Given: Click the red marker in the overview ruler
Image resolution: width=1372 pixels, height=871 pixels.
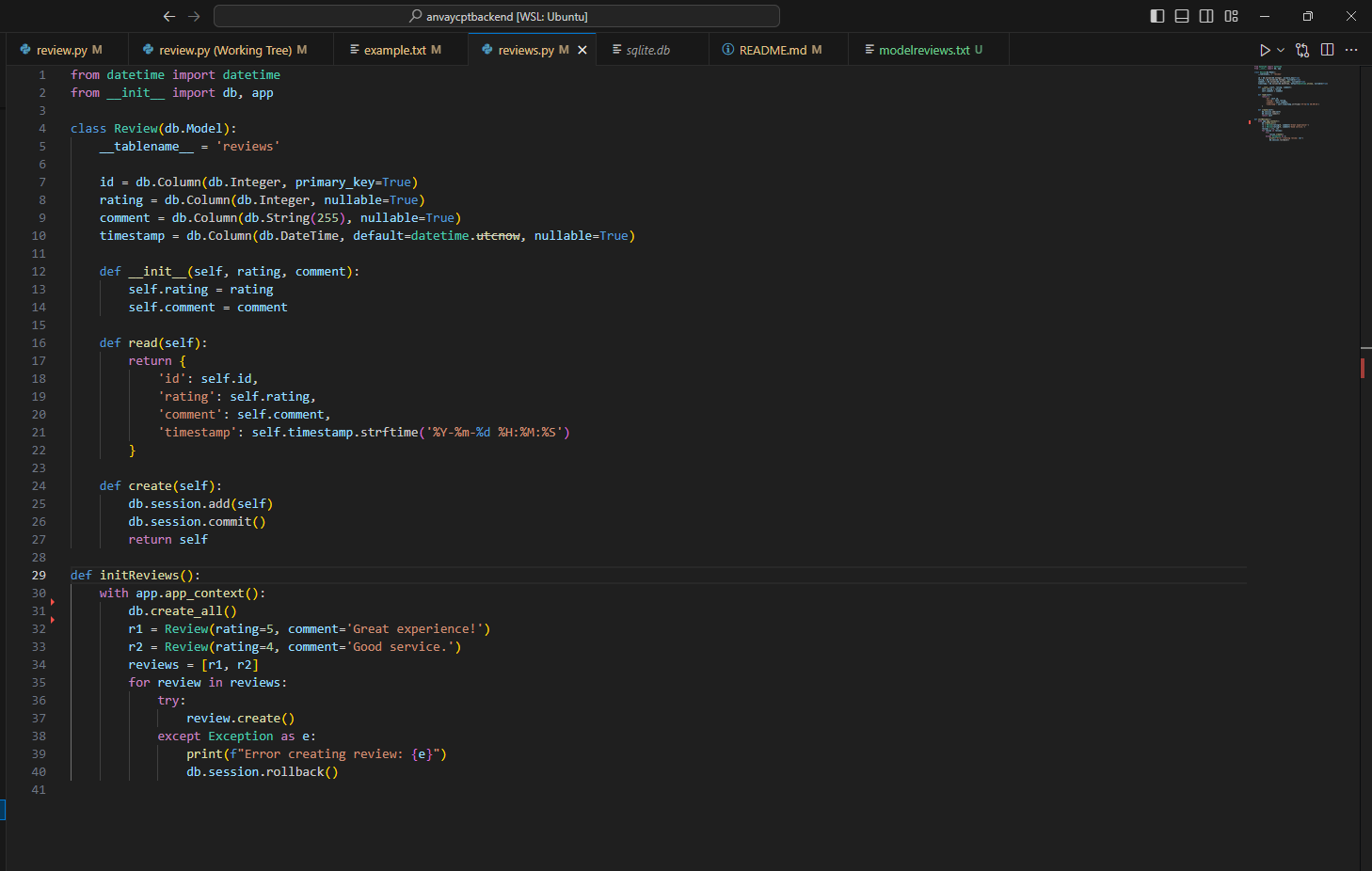Looking at the screenshot, I should (1363, 367).
